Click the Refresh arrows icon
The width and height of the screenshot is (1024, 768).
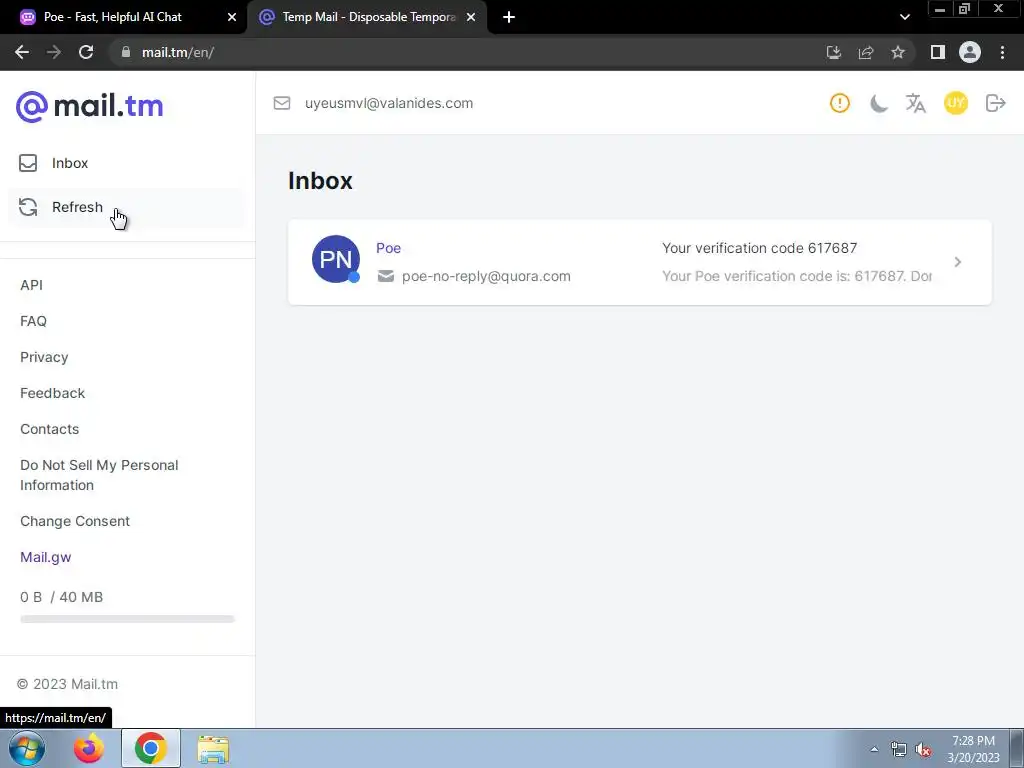28,207
